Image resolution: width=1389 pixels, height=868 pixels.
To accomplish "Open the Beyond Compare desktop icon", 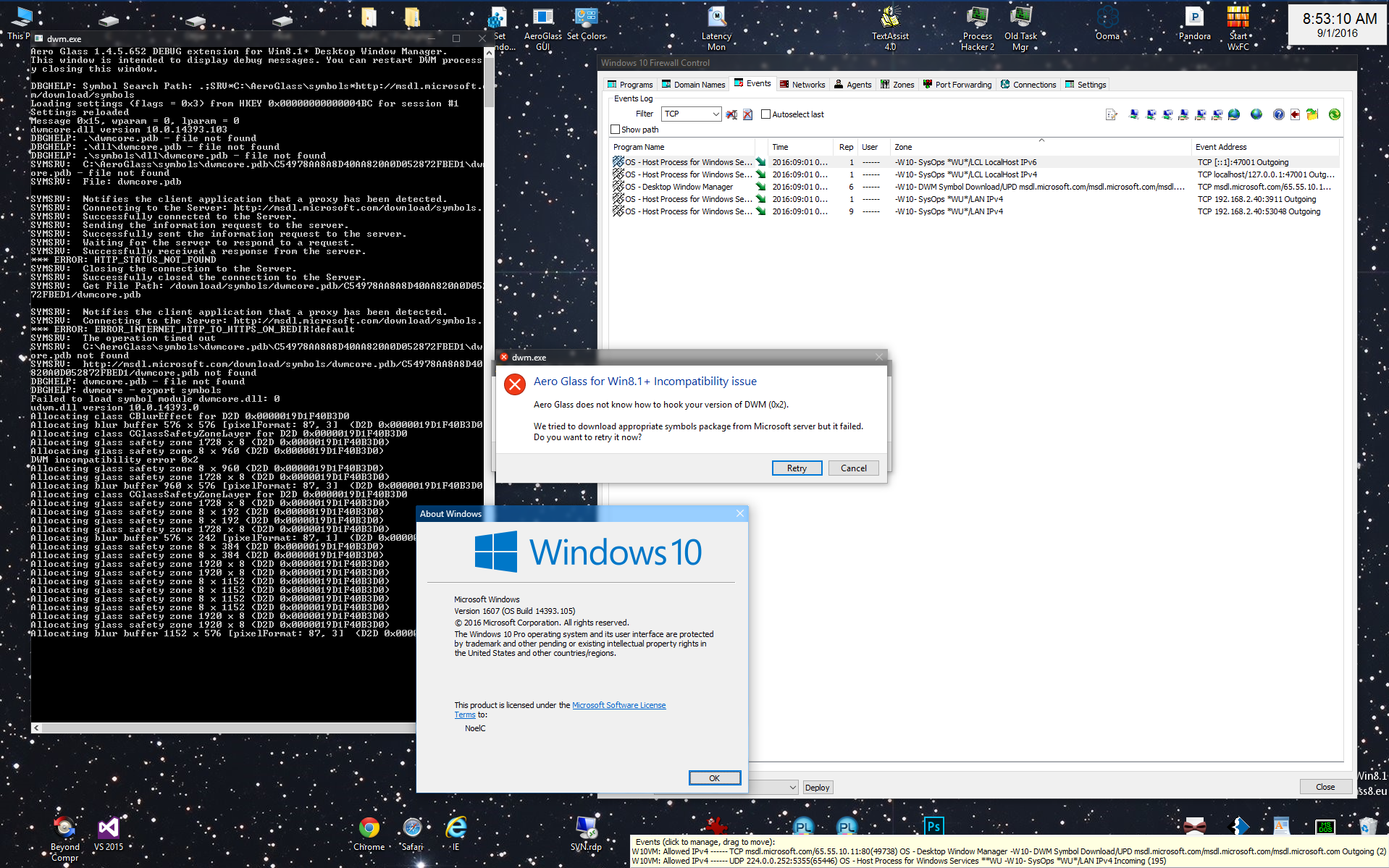I will [x=65, y=839].
